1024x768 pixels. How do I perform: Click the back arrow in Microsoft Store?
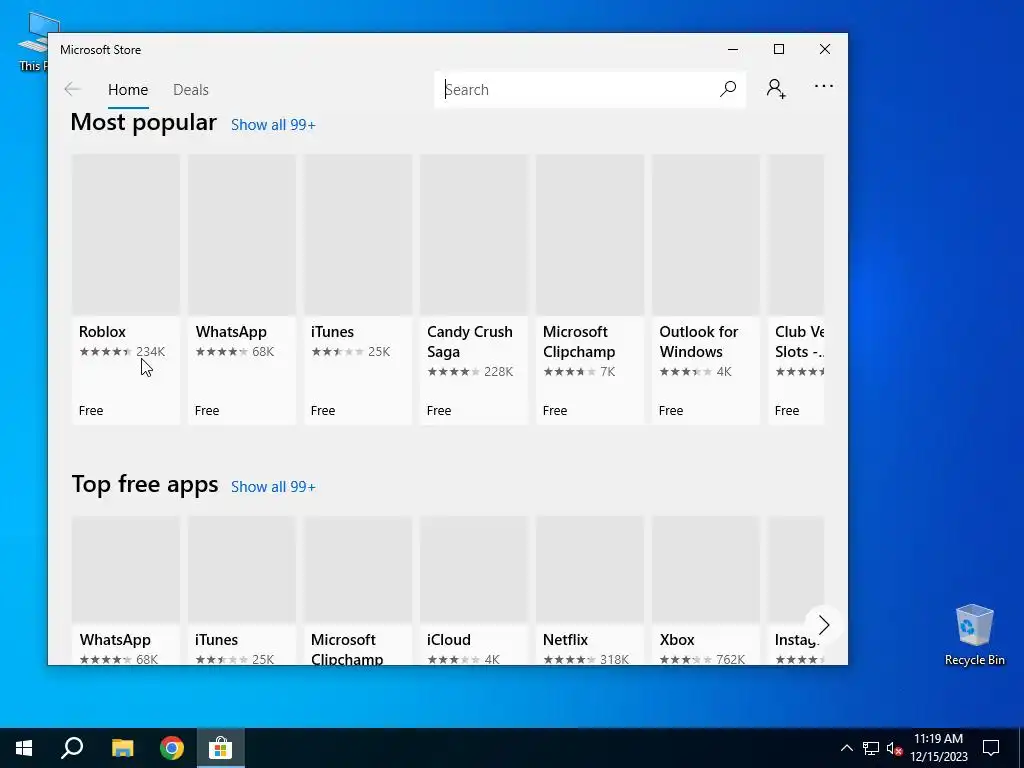tap(72, 89)
